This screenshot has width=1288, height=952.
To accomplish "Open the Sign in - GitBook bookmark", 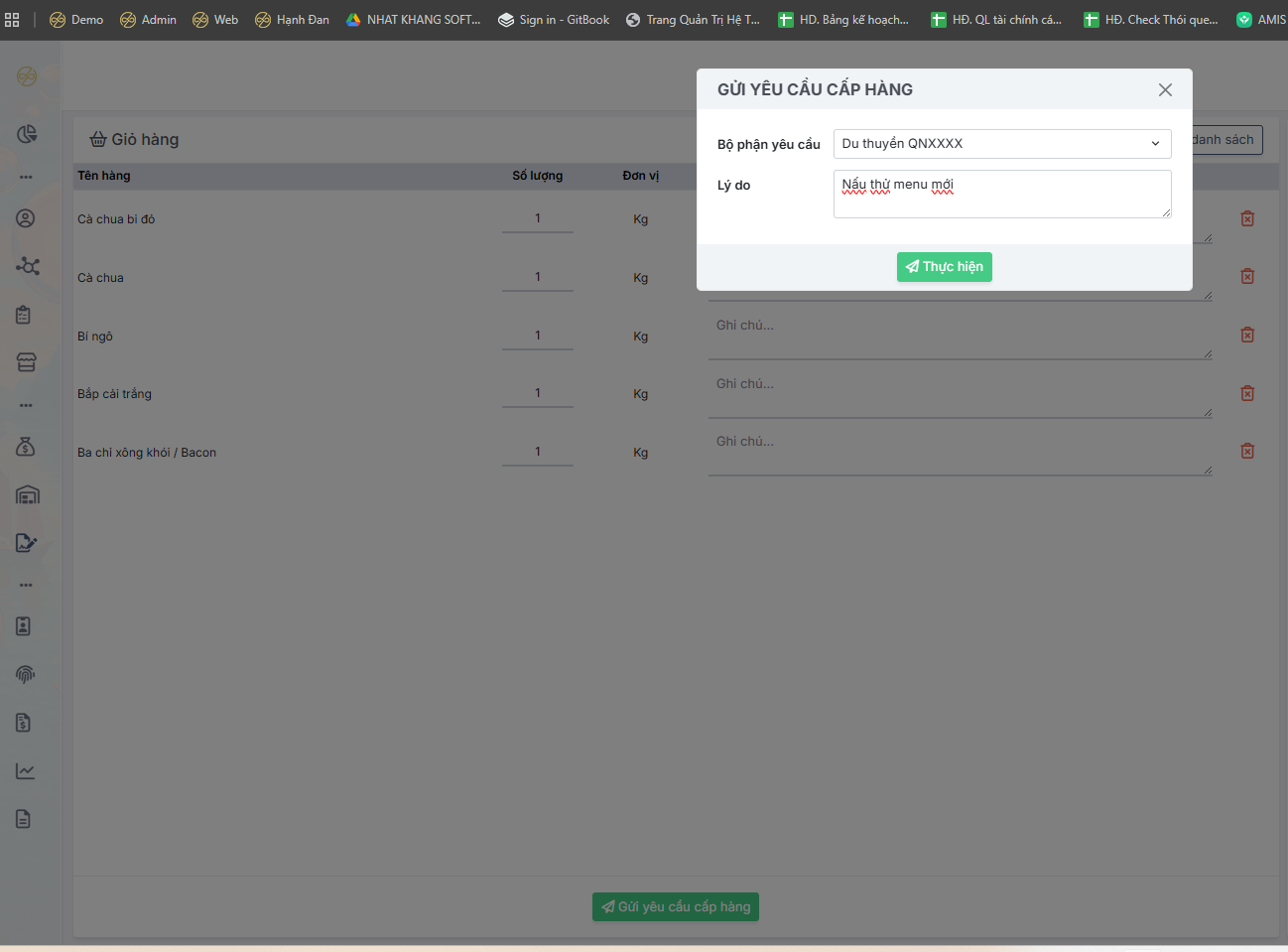I will 554,20.
